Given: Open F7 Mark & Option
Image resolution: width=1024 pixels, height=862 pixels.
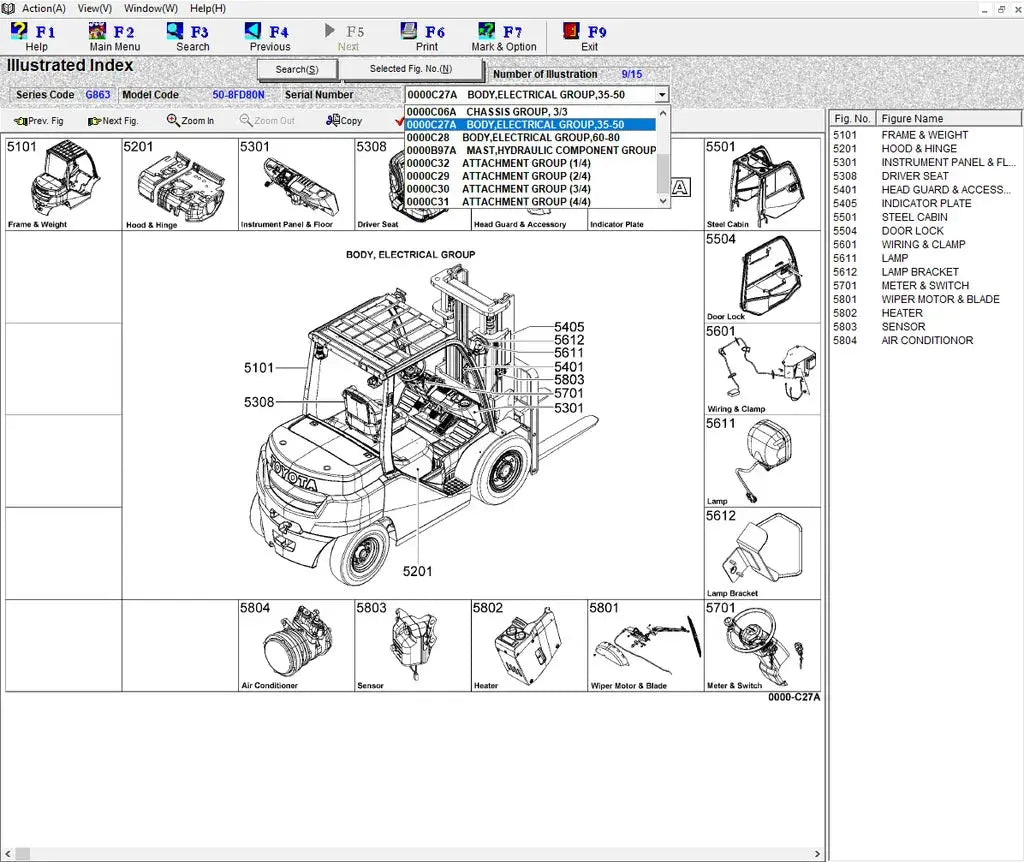Looking at the screenshot, I should click(x=504, y=36).
